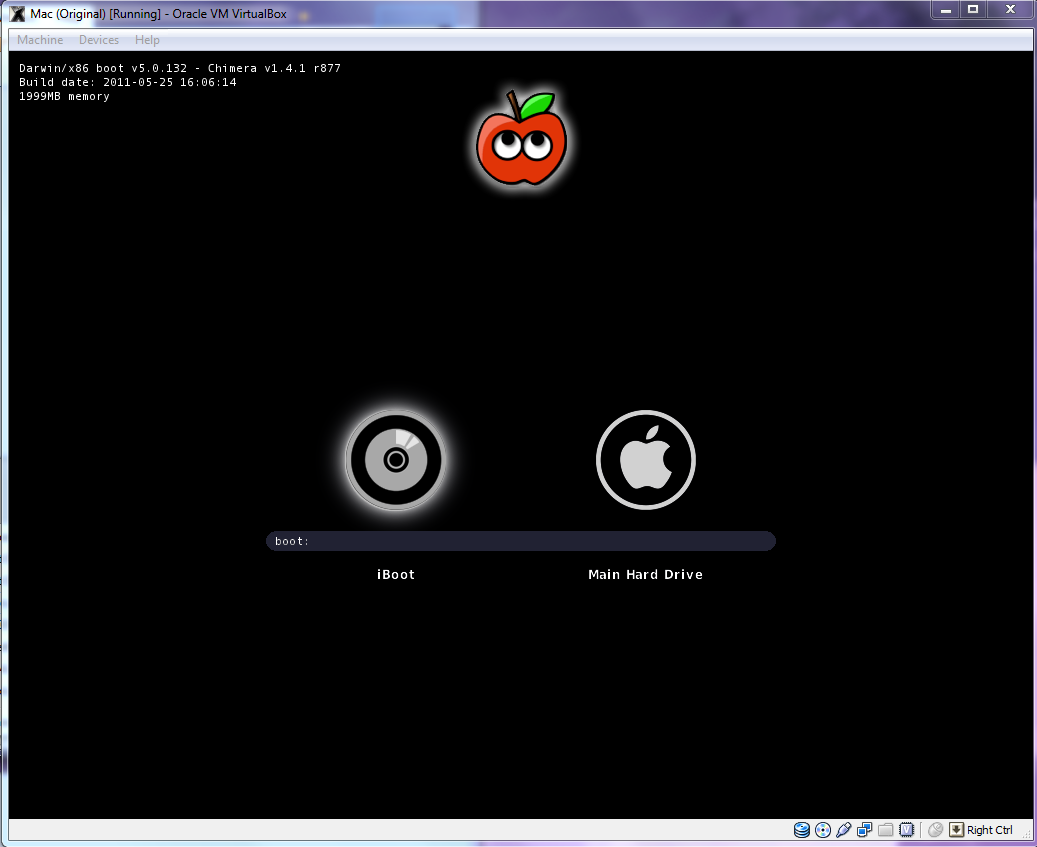
Task: Click the tonymacx86 red apple logo
Action: 521,138
